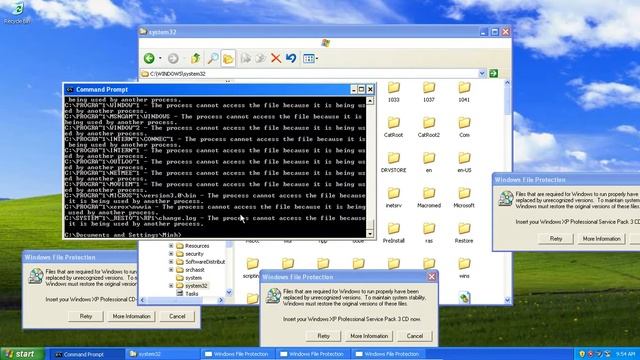Open the Search magnifier tool
The width and height of the screenshot is (640, 360).
click(x=213, y=58)
